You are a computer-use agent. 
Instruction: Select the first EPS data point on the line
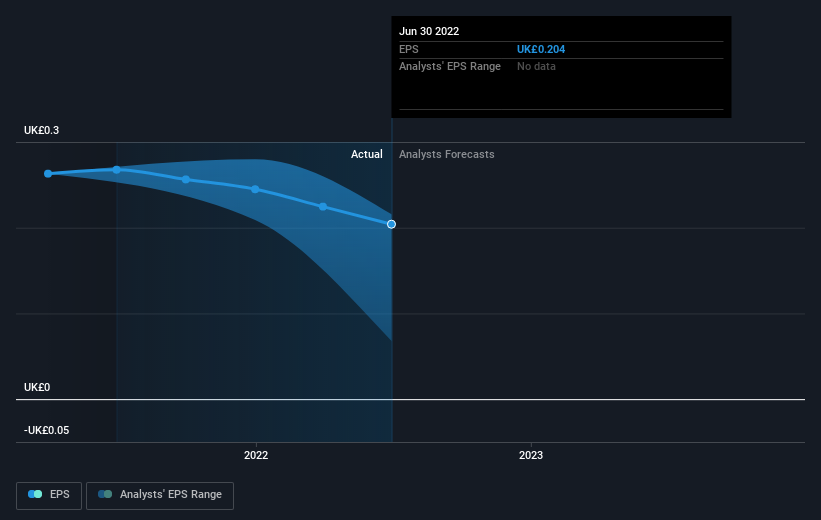click(48, 173)
